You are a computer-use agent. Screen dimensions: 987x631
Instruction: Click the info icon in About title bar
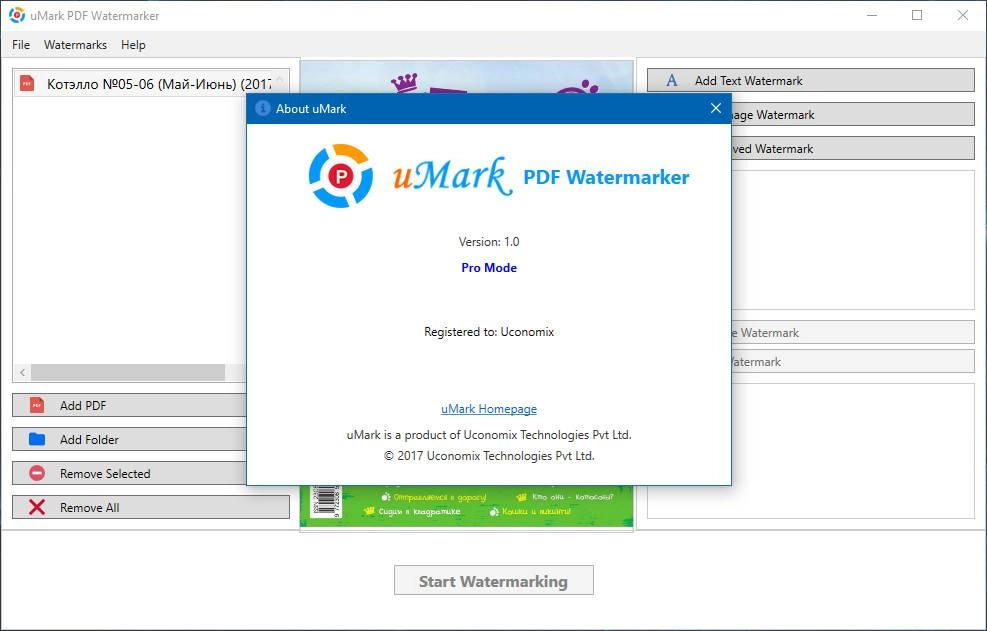[262, 108]
